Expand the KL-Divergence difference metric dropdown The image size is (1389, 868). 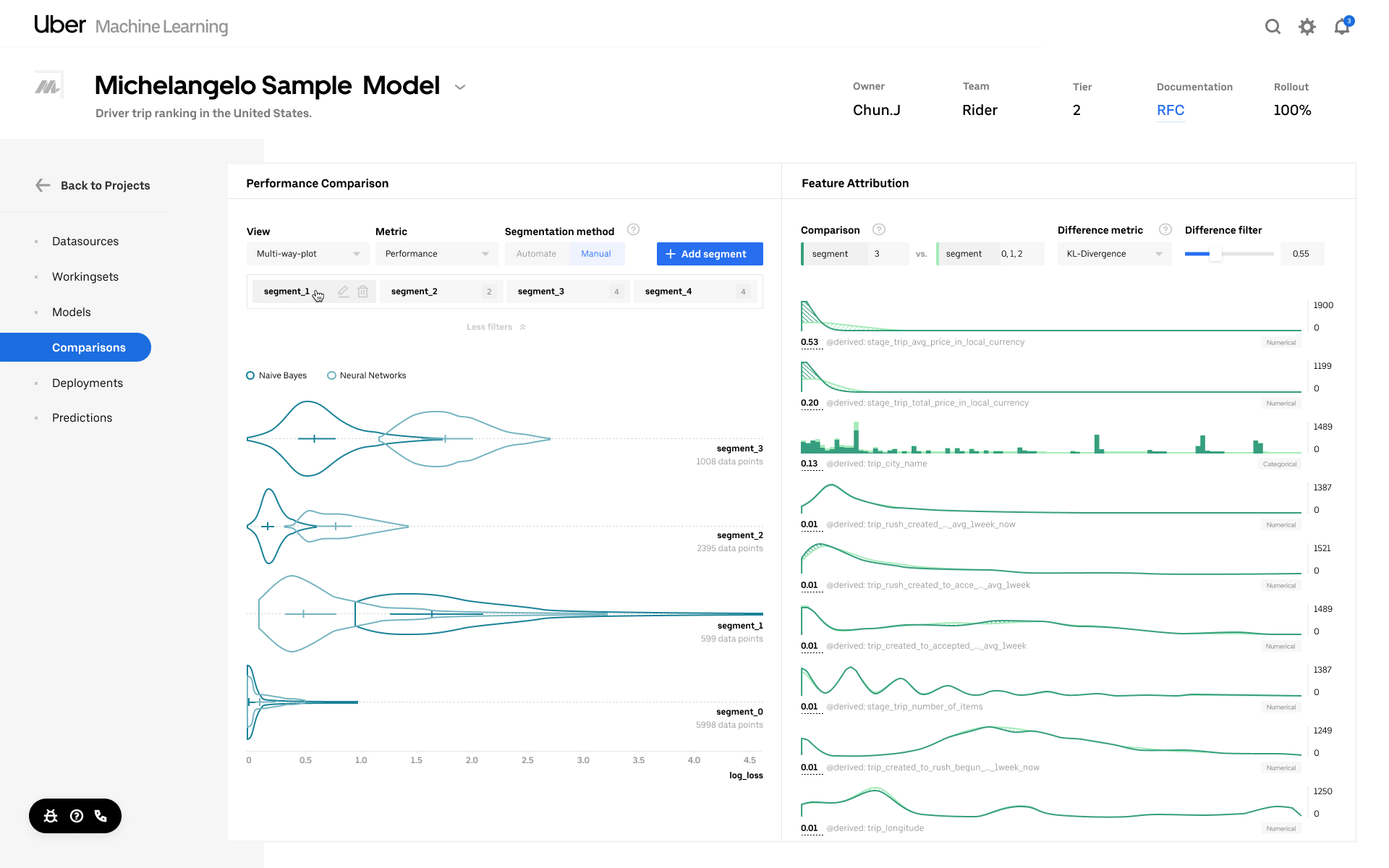coord(1114,254)
